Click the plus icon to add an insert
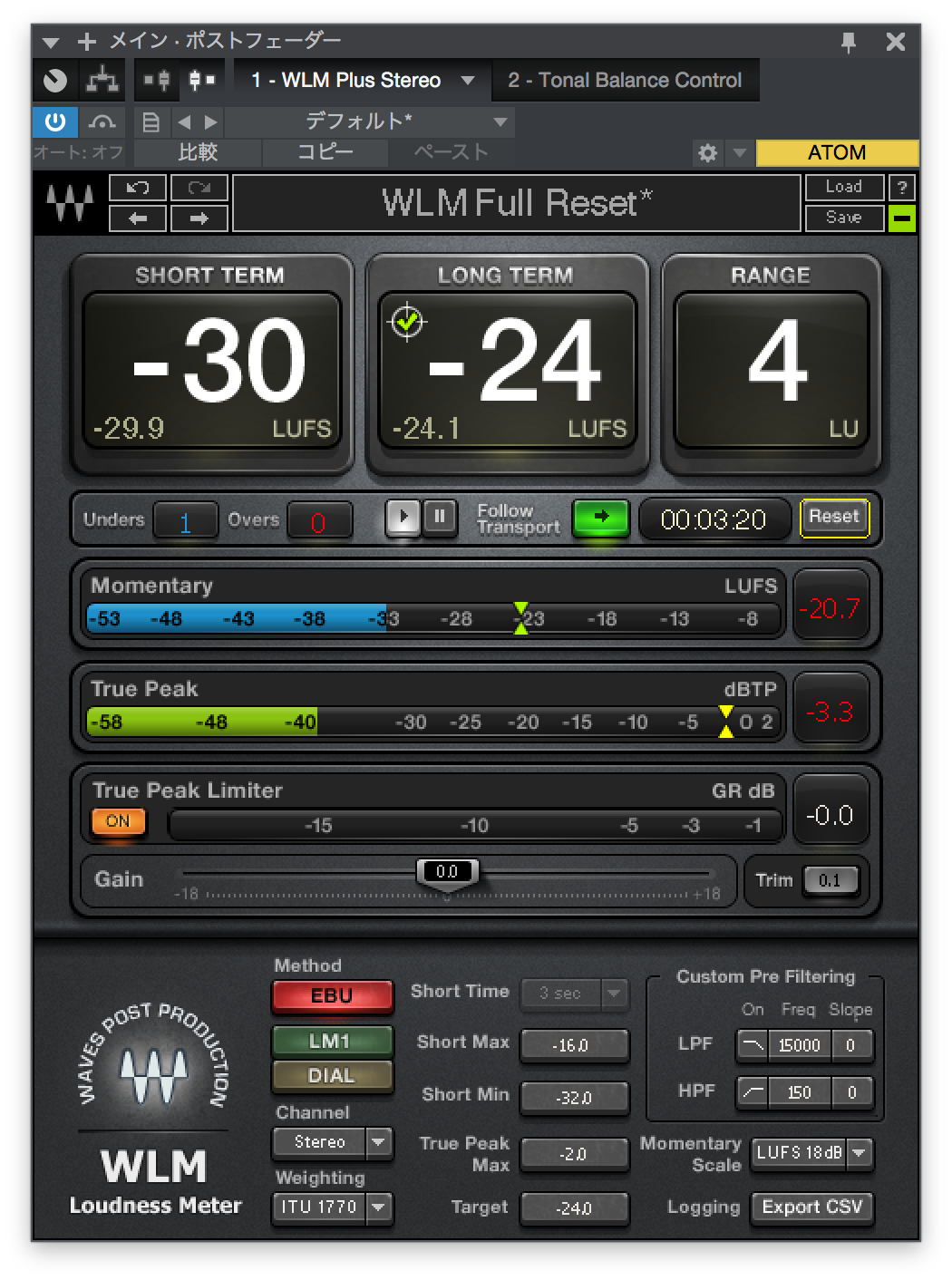Viewport: 952px width, 1280px height. point(87,42)
